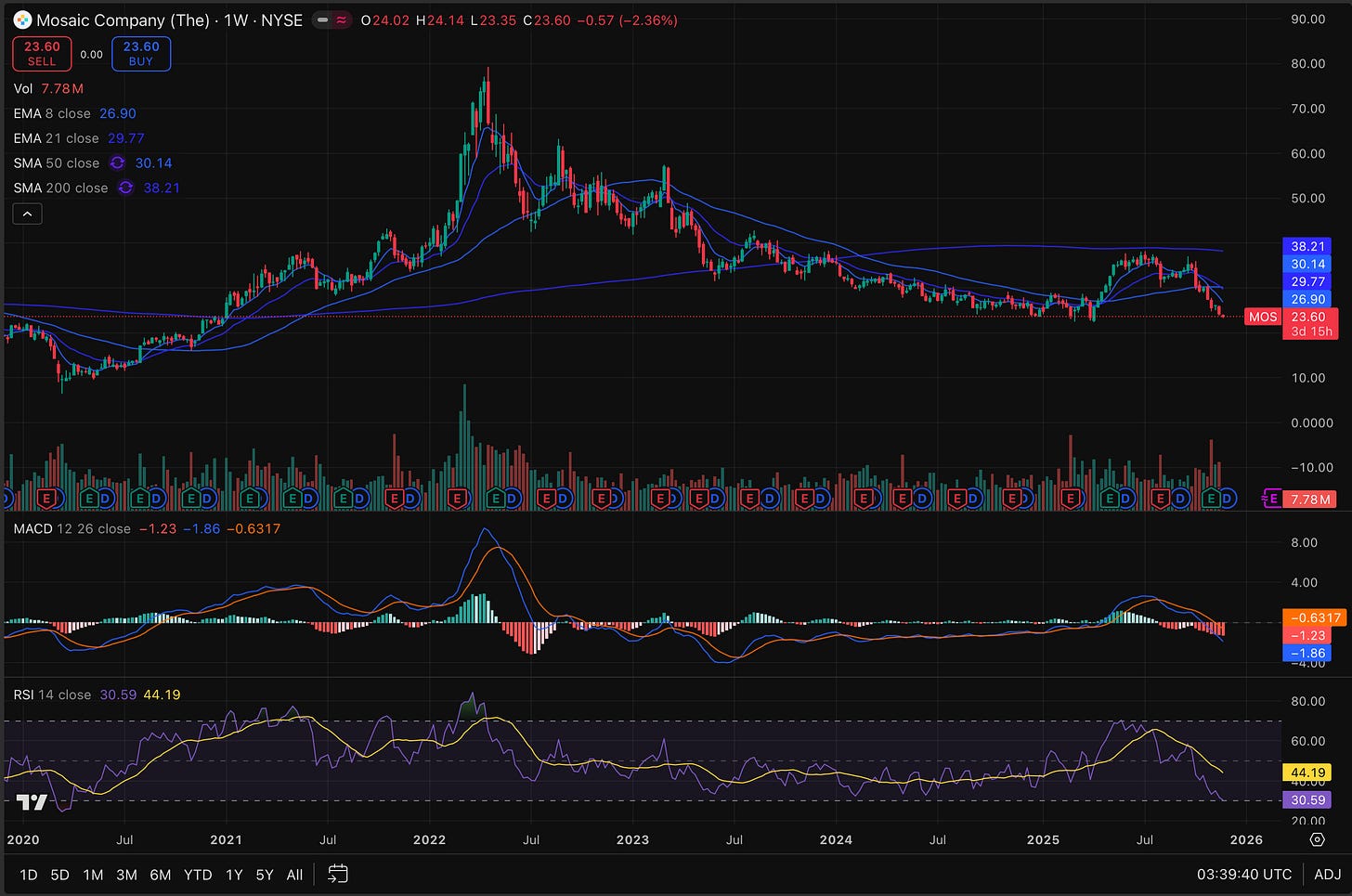Select the 5Y time range
Image resolution: width=1352 pixels, height=896 pixels.
pyautogui.click(x=265, y=875)
